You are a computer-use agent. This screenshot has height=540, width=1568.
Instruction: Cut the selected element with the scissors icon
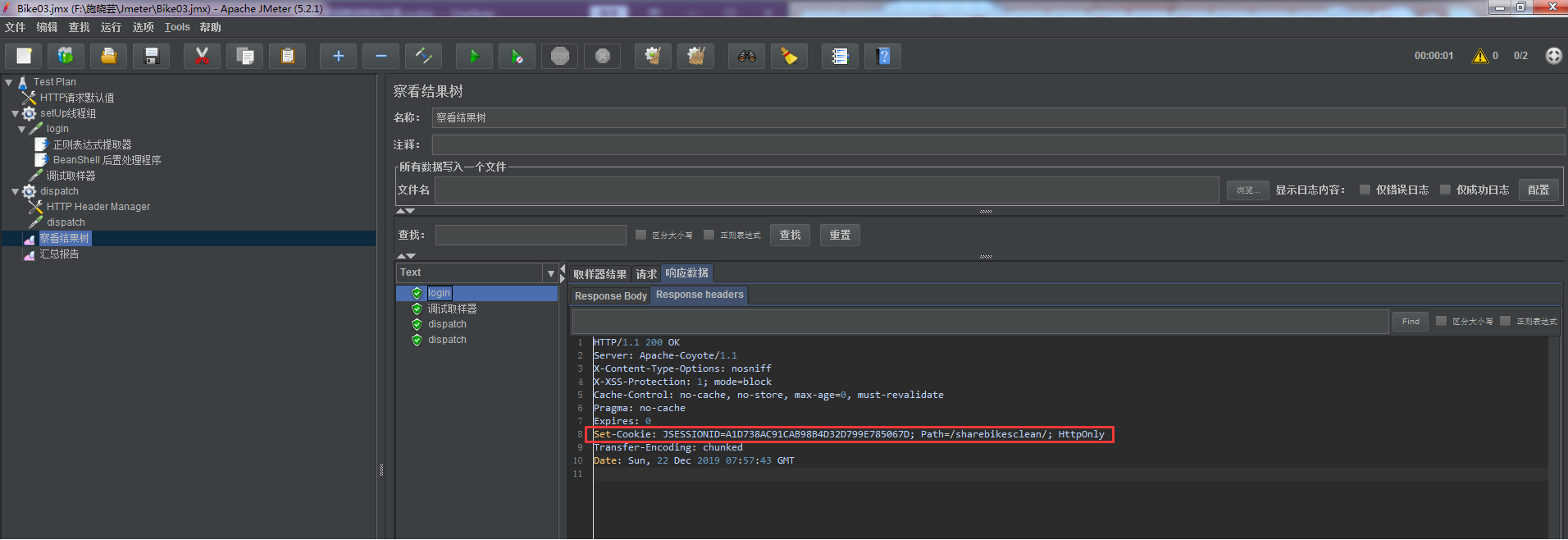(202, 56)
